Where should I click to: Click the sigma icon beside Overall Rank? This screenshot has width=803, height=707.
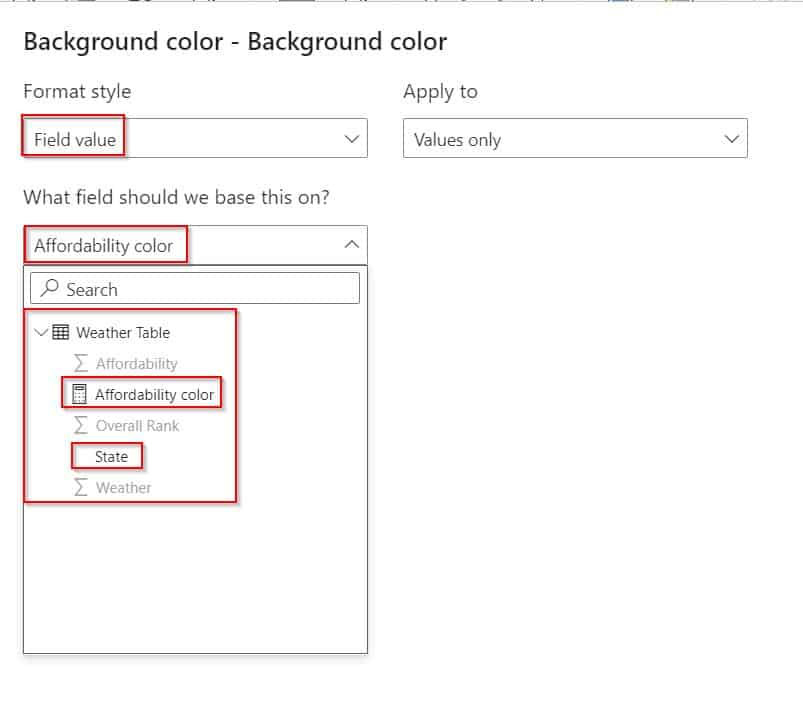(x=80, y=425)
